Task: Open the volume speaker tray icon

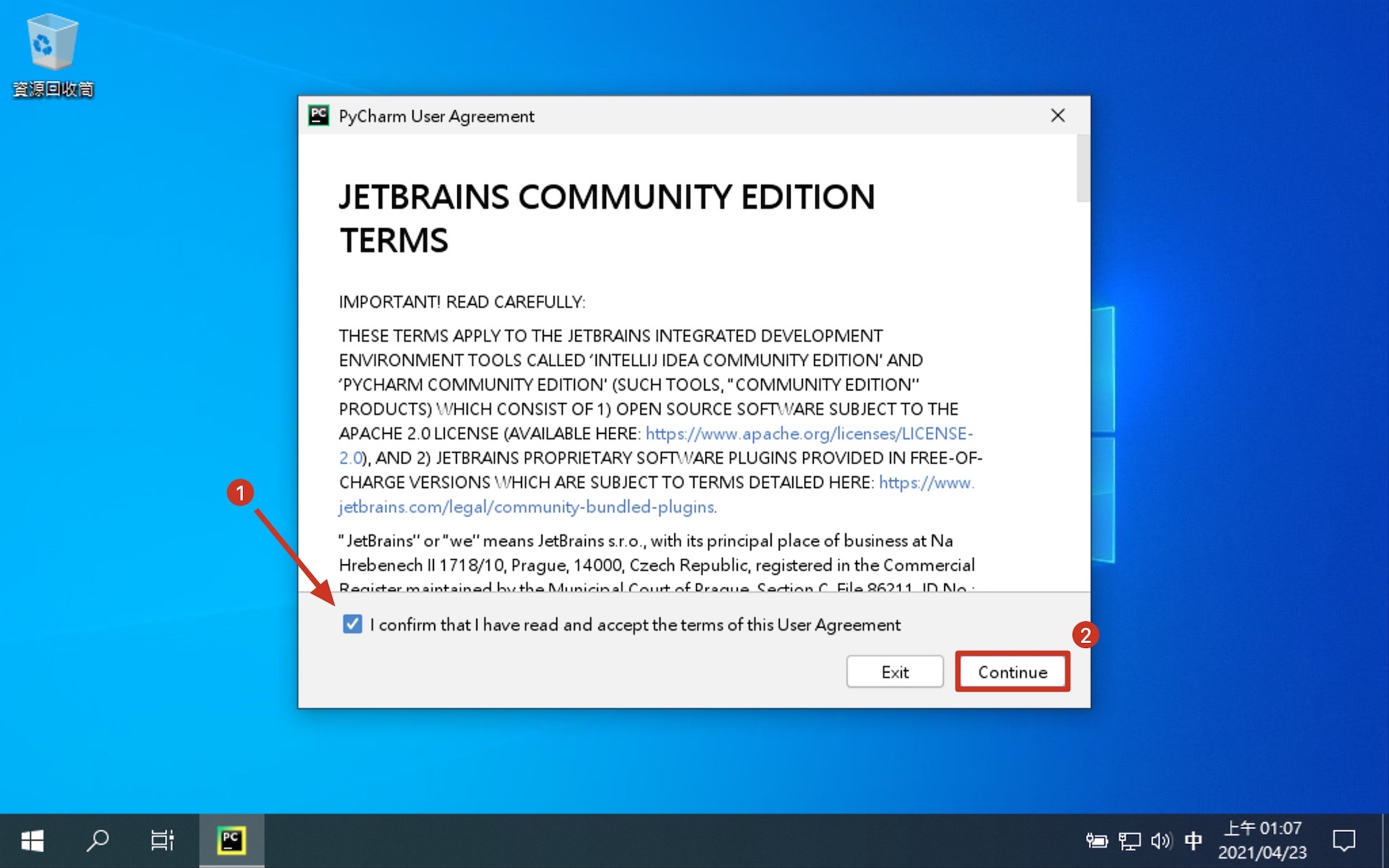Action: pos(1161,841)
